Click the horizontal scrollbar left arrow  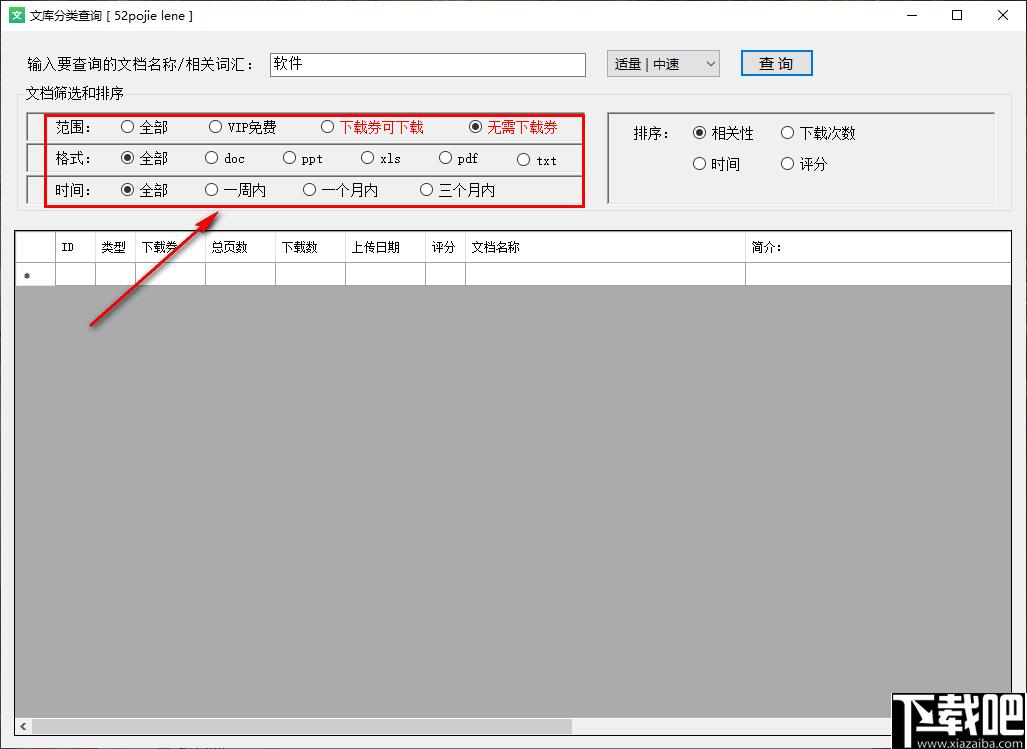point(24,726)
